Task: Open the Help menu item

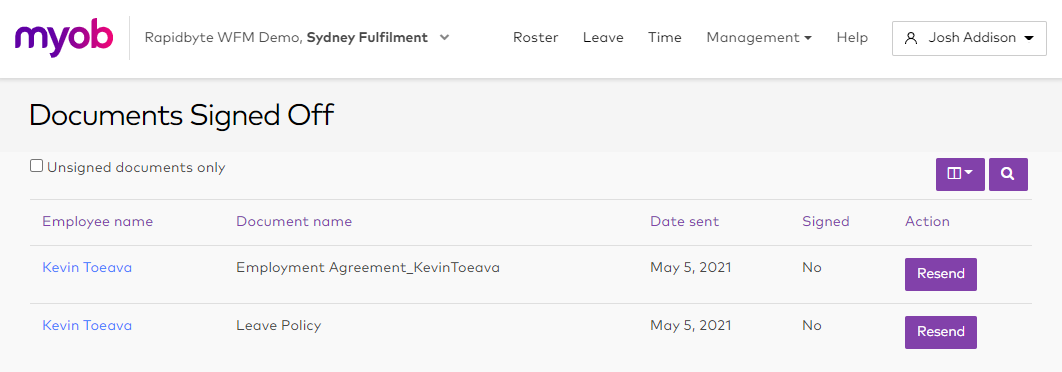Action: pyautogui.click(x=852, y=38)
